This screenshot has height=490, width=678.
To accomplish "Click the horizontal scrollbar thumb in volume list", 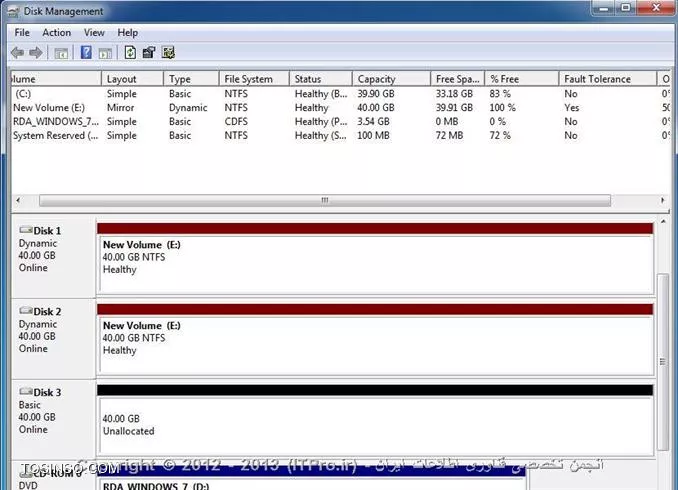I will tap(325, 200).
